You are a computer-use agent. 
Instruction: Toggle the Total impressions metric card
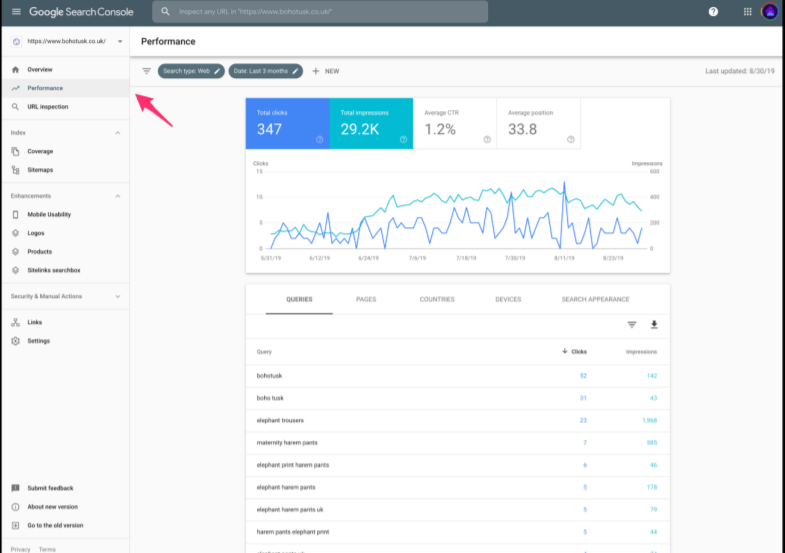[x=371, y=124]
